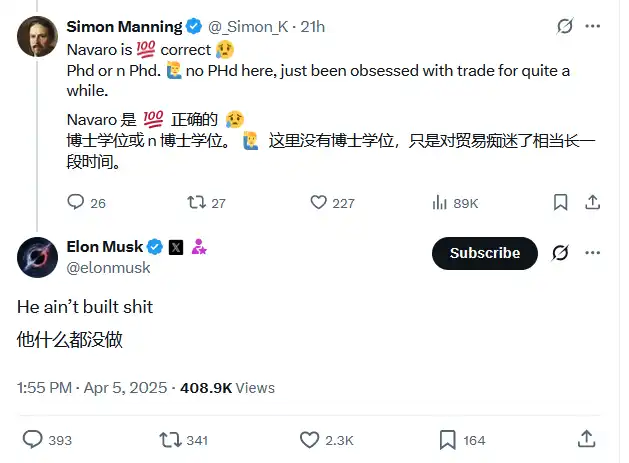
Task: Bookmark Elon Musk's post
Action: pyautogui.click(x=448, y=438)
